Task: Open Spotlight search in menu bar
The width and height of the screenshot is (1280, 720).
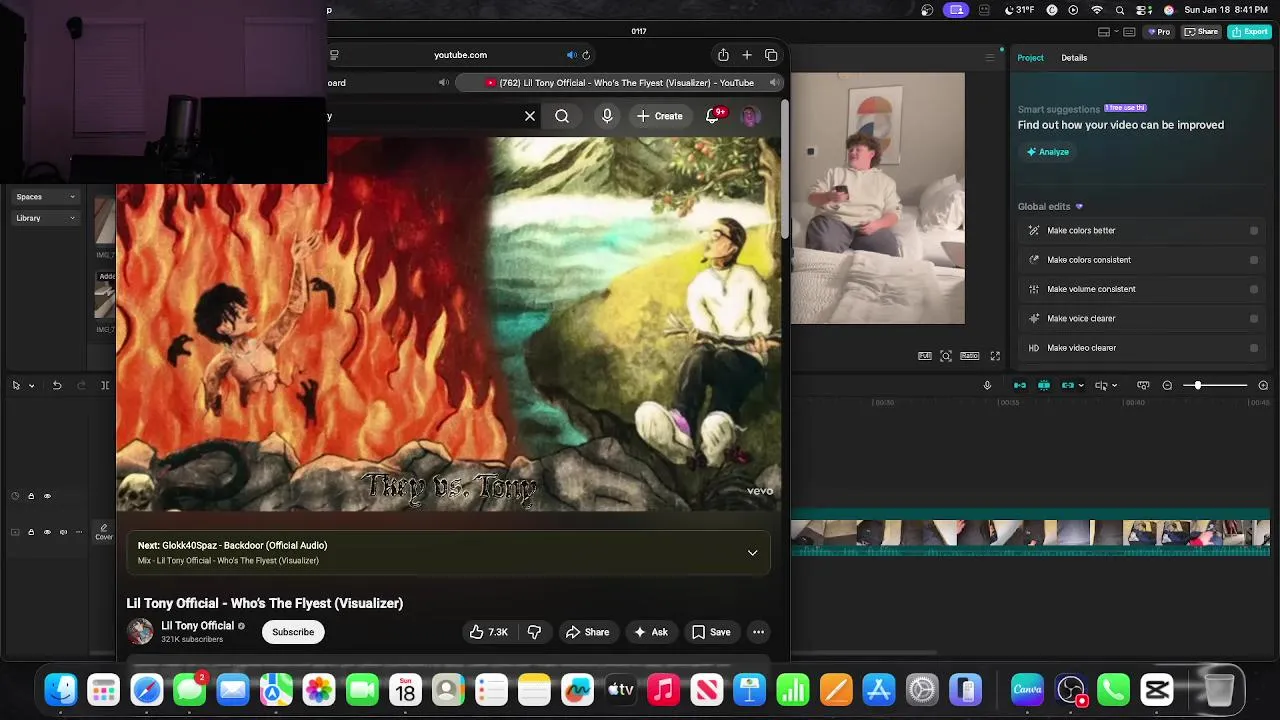Action: tap(1120, 10)
